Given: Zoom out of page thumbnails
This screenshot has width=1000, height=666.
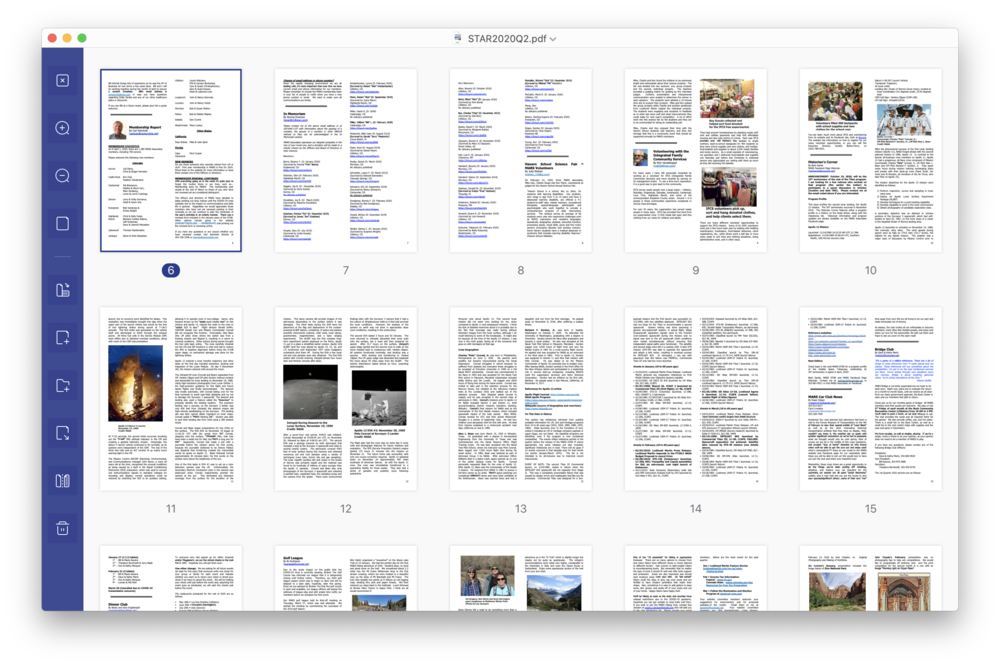Looking at the screenshot, I should tap(62, 175).
